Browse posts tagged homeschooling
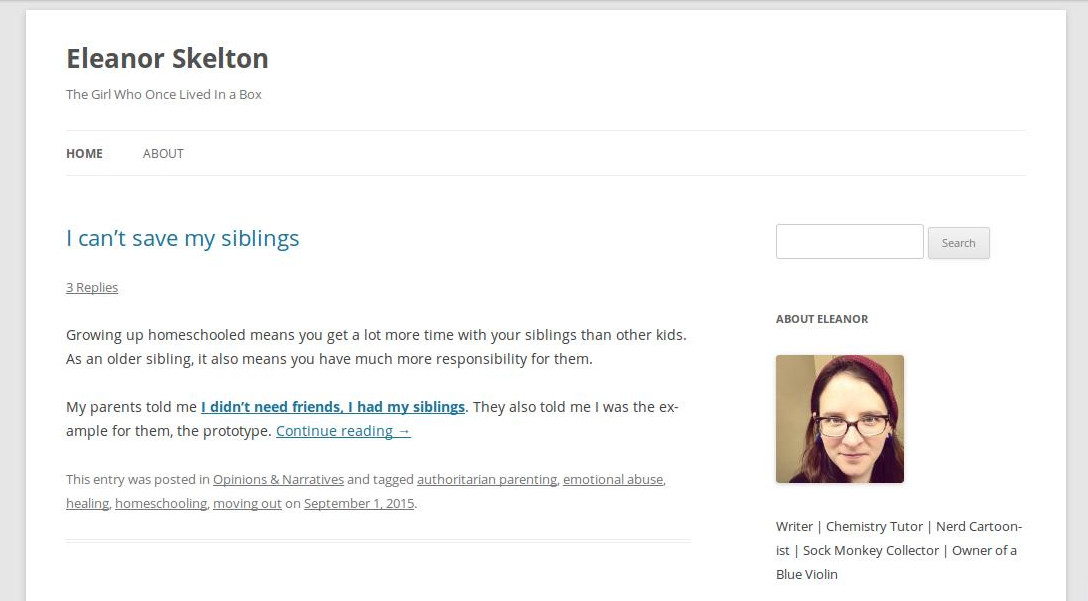 [161, 503]
